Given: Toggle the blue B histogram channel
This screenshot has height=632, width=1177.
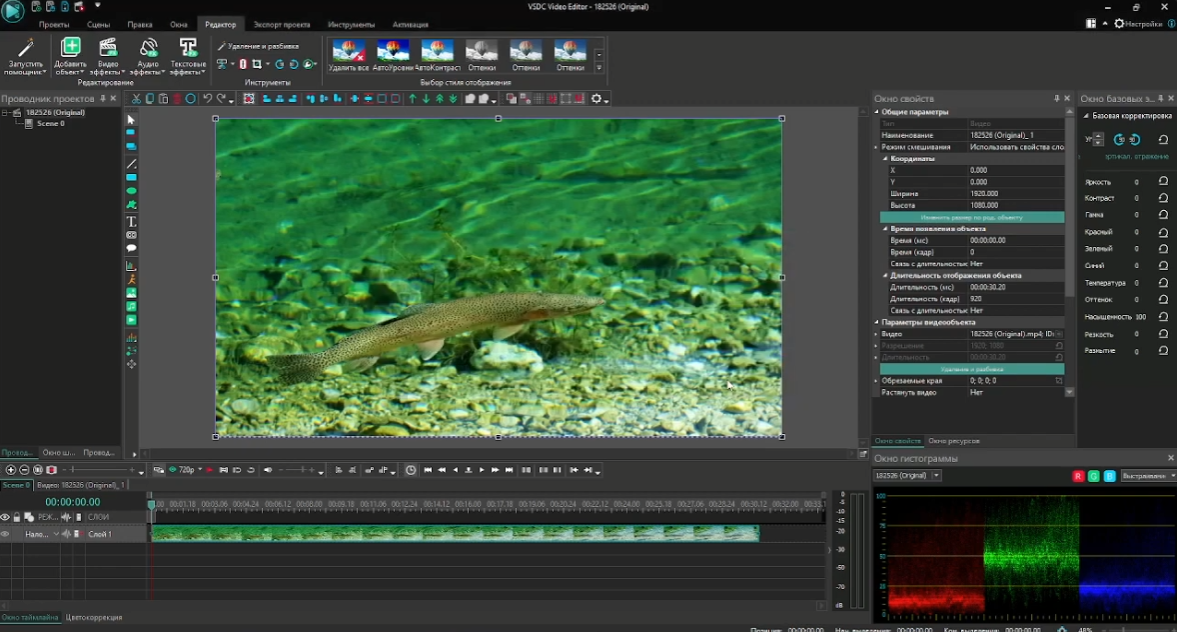Looking at the screenshot, I should click(x=1109, y=476).
